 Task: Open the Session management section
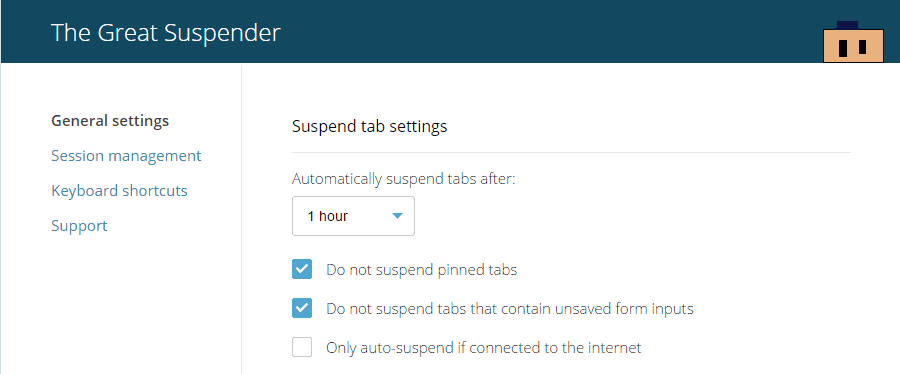coord(126,156)
